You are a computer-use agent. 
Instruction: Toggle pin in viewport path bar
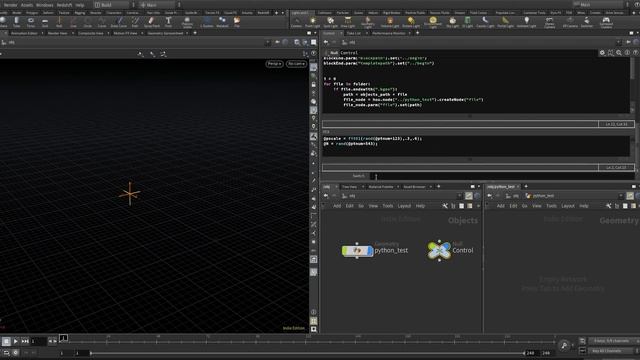tap(277, 42)
